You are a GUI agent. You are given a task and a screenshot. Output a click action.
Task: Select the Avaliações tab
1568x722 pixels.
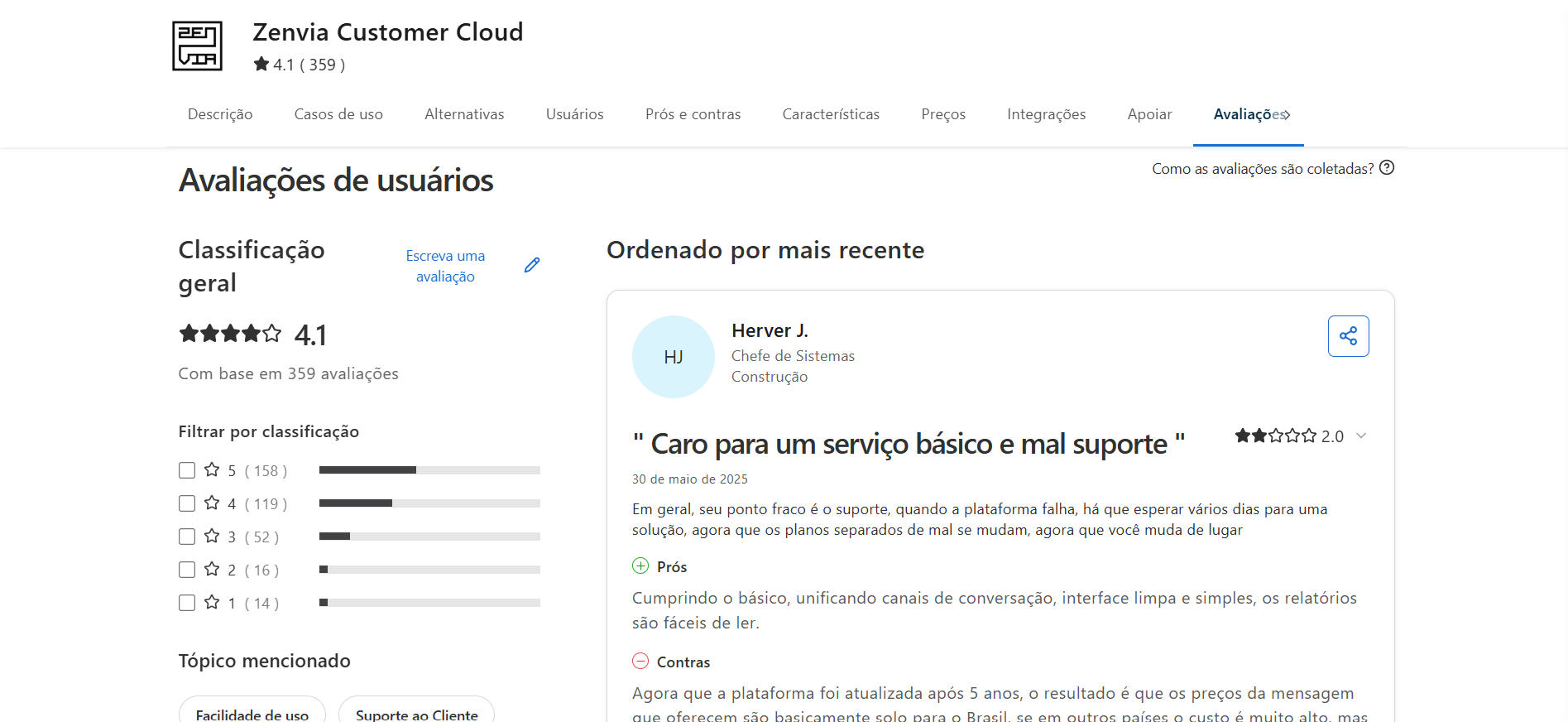coord(1247,114)
